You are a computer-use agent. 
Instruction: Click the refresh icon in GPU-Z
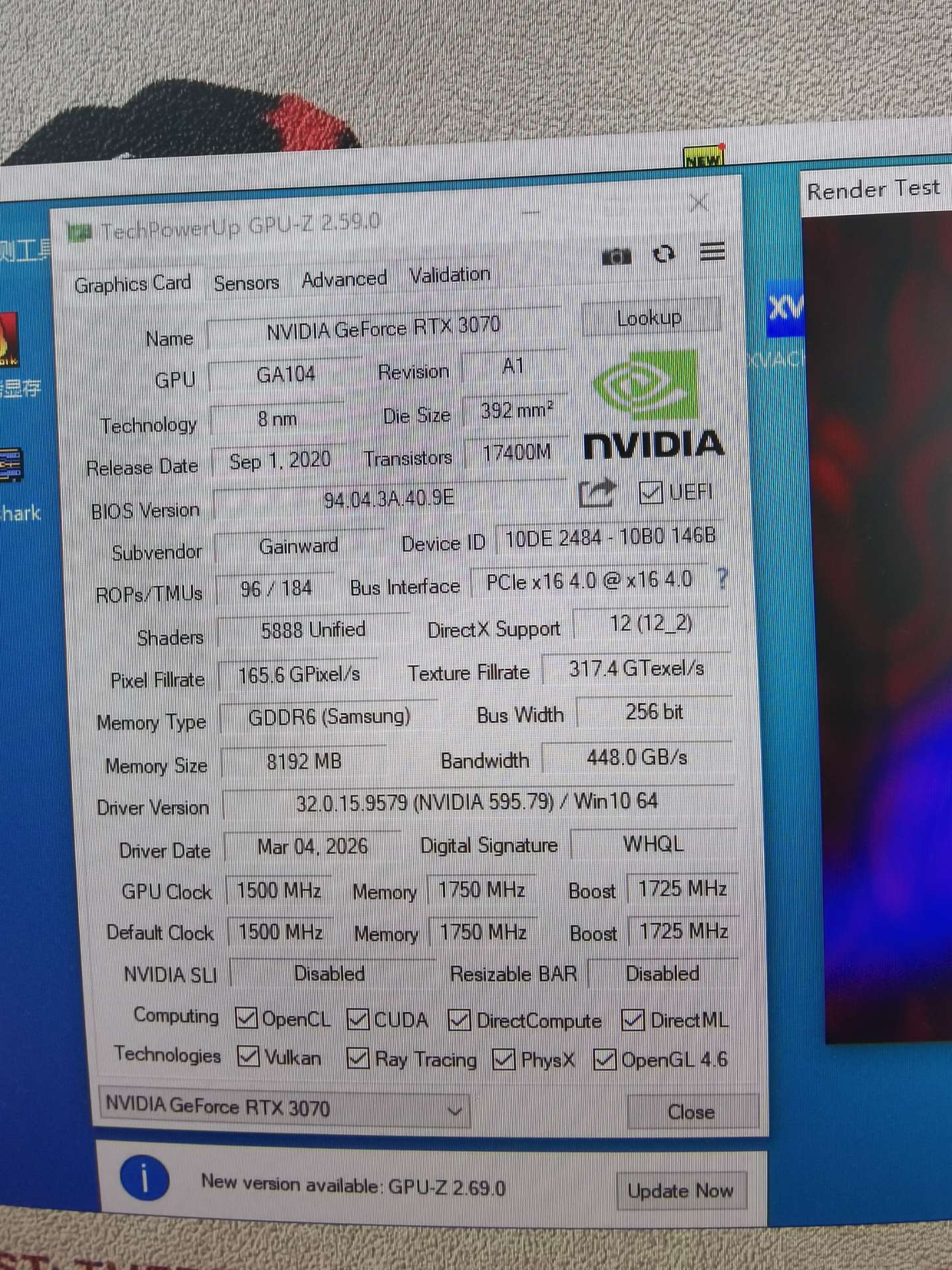click(664, 254)
